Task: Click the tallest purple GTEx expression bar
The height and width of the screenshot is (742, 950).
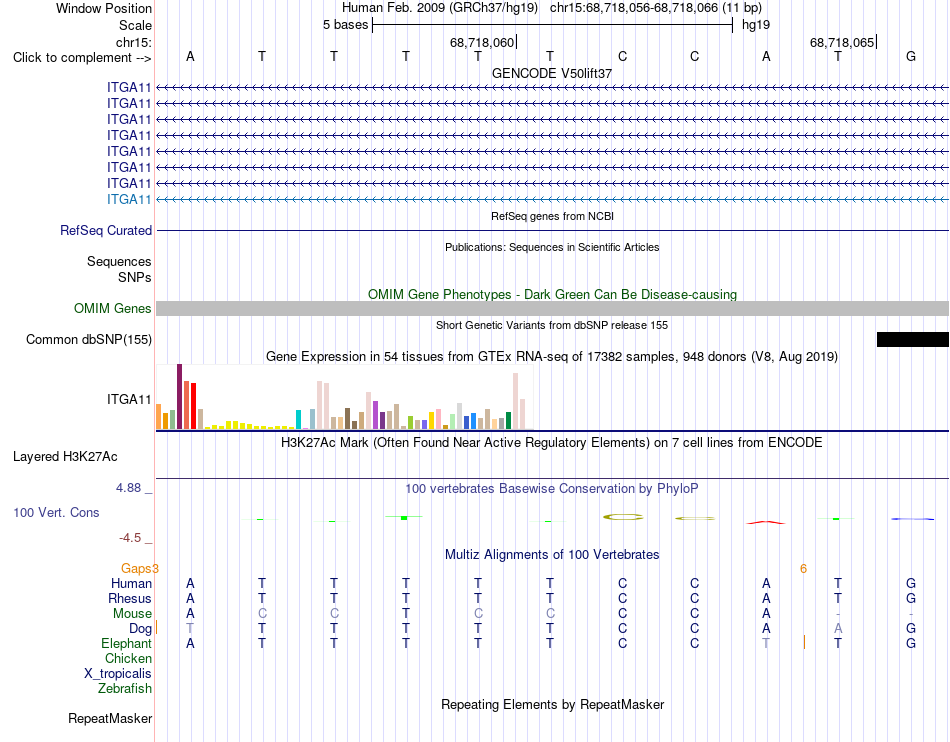Action: [179, 396]
